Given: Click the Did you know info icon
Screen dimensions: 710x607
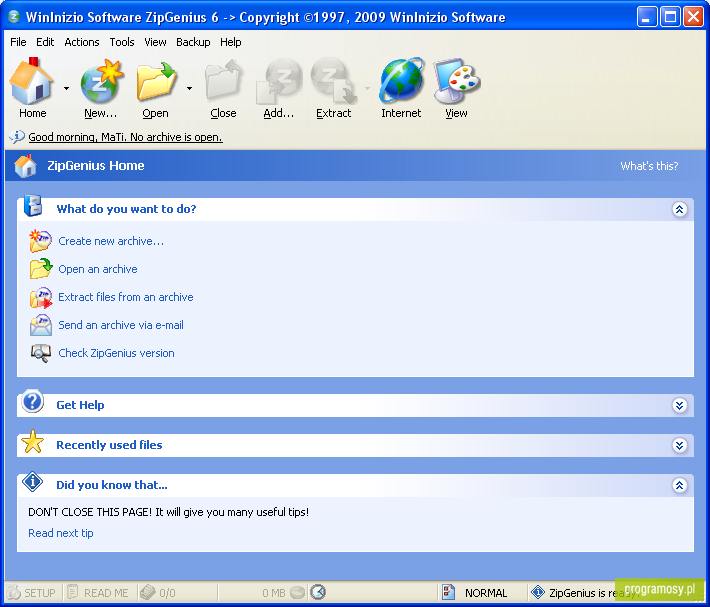Looking at the screenshot, I should tap(33, 482).
